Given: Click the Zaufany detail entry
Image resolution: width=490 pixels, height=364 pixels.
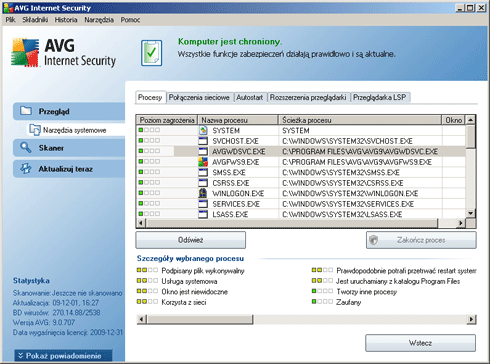Looking at the screenshot, I should tap(348, 302).
